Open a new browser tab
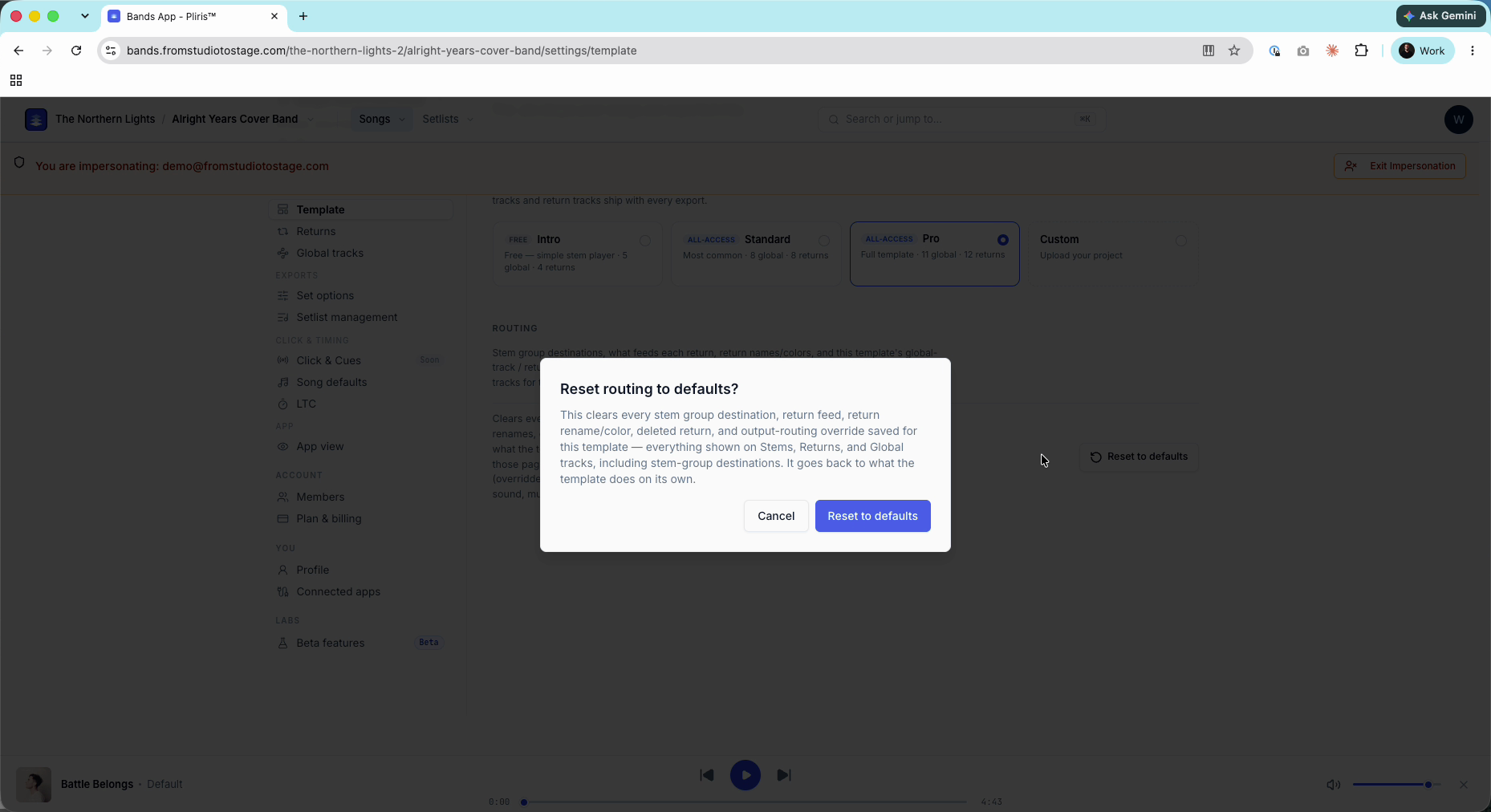 pos(303,16)
